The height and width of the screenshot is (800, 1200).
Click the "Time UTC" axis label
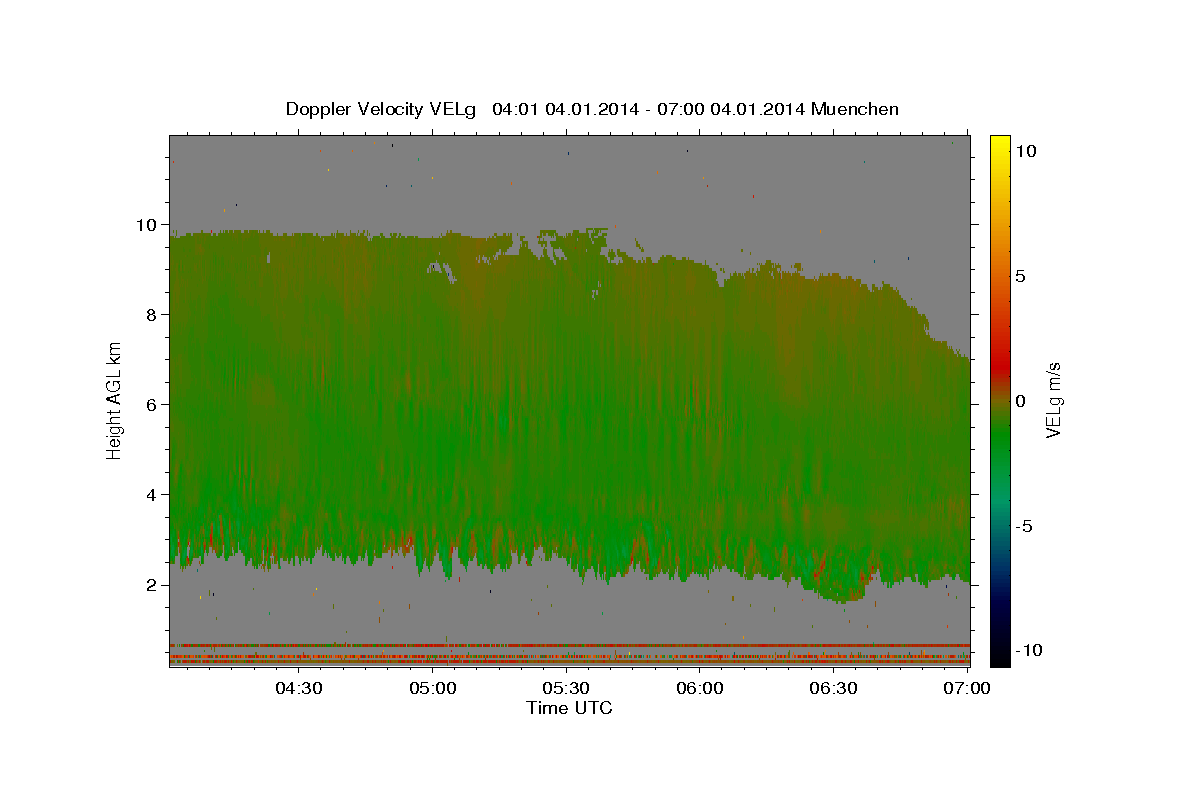569,708
